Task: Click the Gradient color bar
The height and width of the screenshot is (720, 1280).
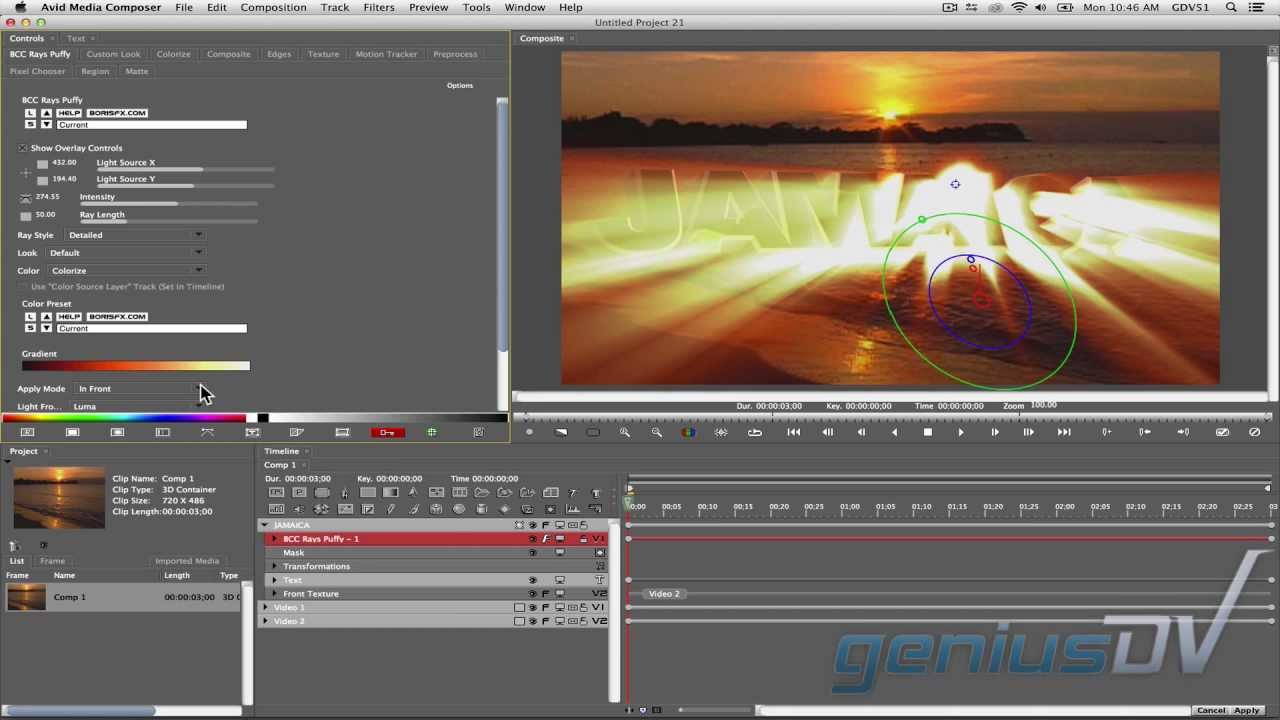Action: click(x=136, y=366)
